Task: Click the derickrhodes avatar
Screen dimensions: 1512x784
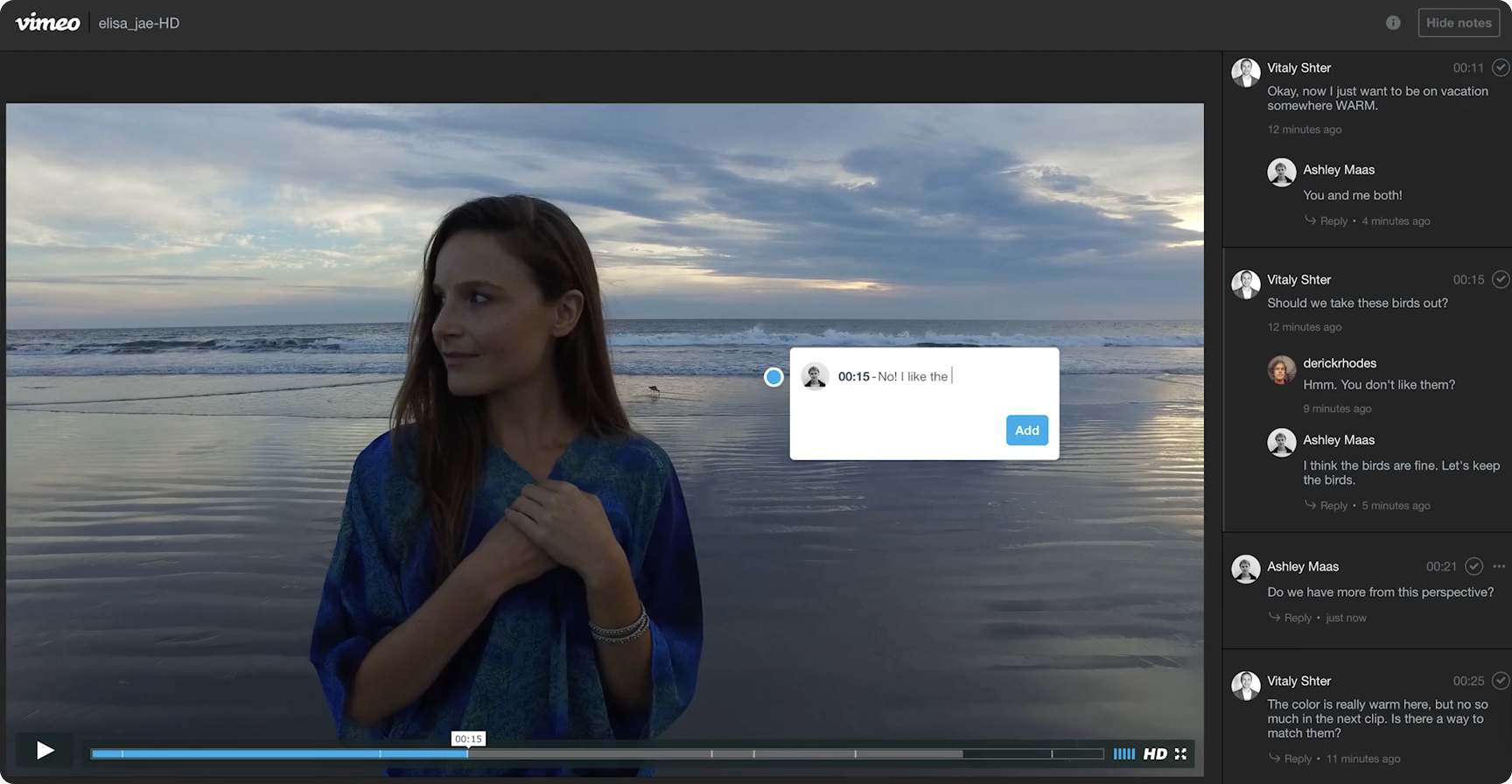Action: tap(1282, 369)
